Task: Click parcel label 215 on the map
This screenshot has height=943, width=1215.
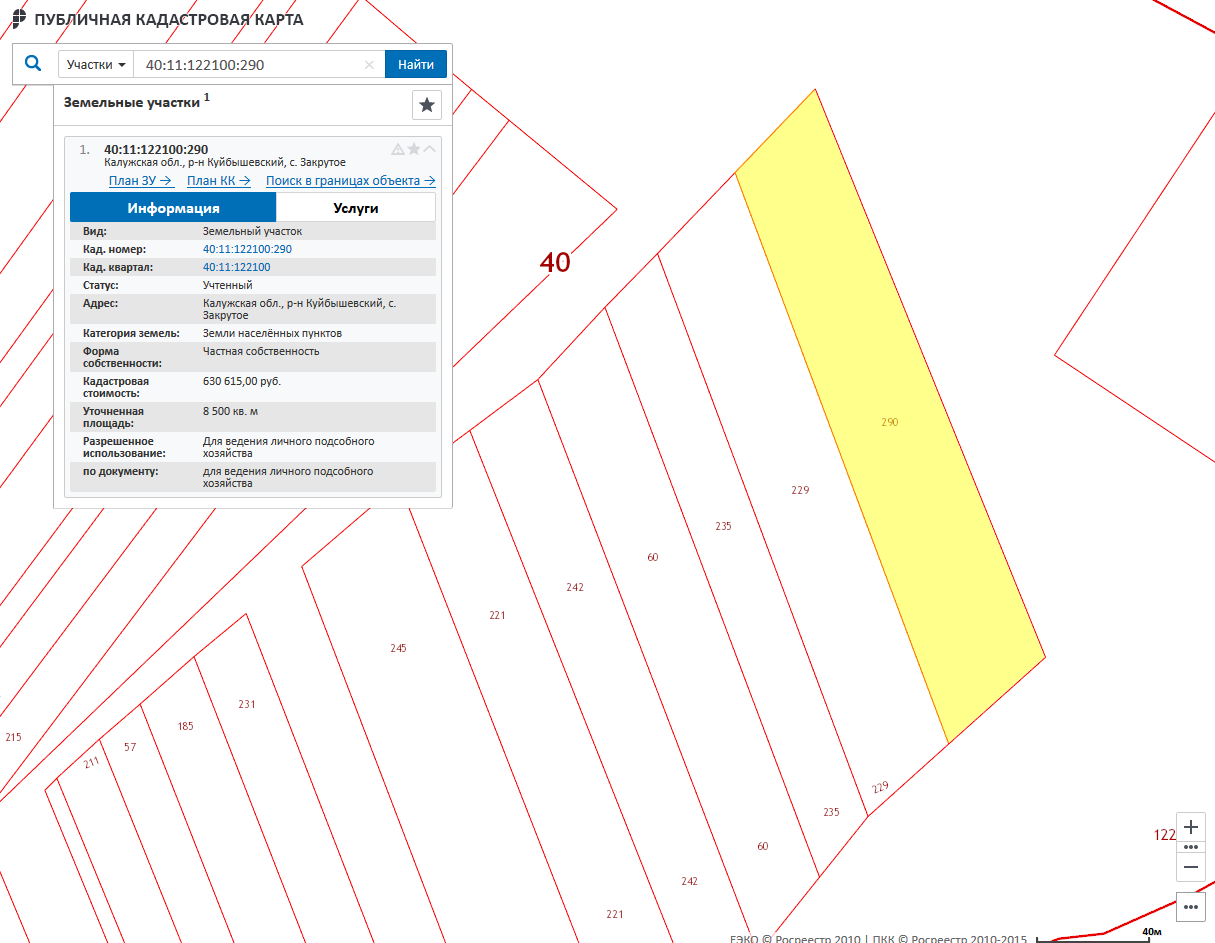Action: tap(13, 737)
